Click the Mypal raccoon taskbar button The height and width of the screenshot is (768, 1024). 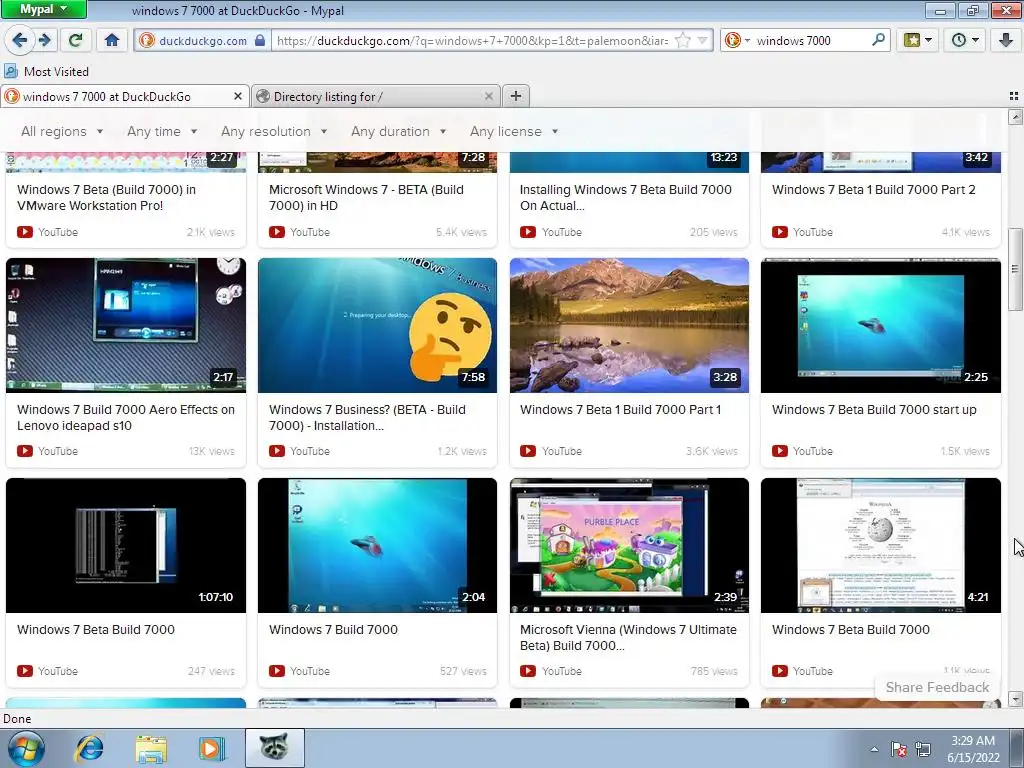pos(274,748)
